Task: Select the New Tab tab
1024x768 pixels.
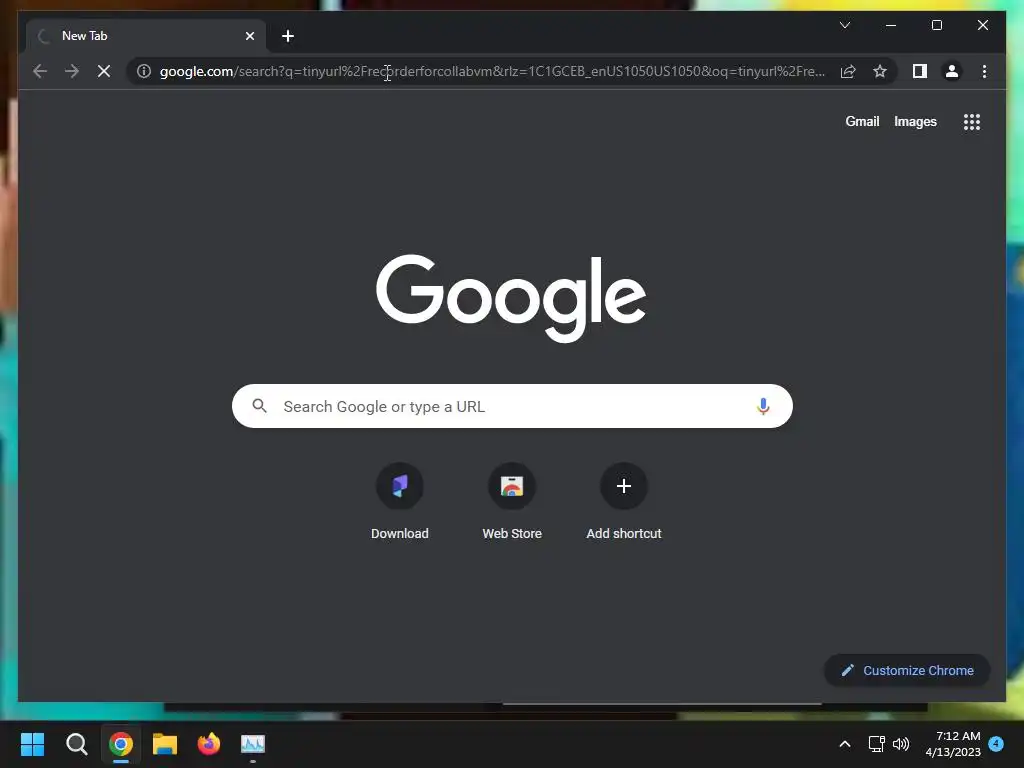Action: click(x=146, y=36)
